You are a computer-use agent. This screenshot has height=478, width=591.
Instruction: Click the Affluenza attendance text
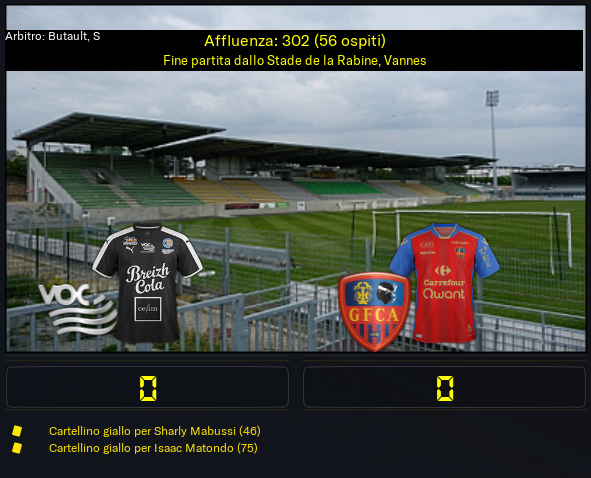[x=295, y=41]
